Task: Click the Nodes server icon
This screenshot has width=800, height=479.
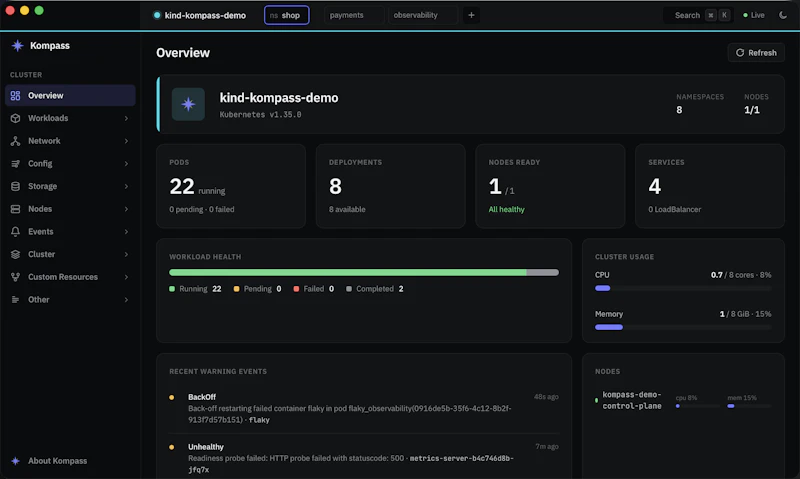Action: [15, 209]
